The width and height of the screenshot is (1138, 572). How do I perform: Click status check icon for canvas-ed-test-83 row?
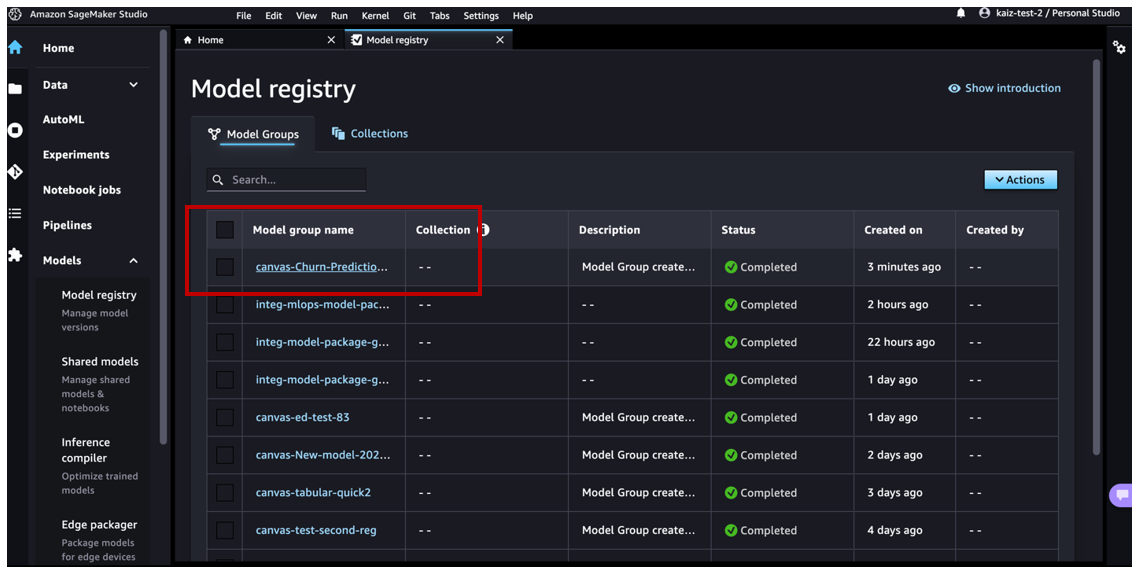pos(731,417)
